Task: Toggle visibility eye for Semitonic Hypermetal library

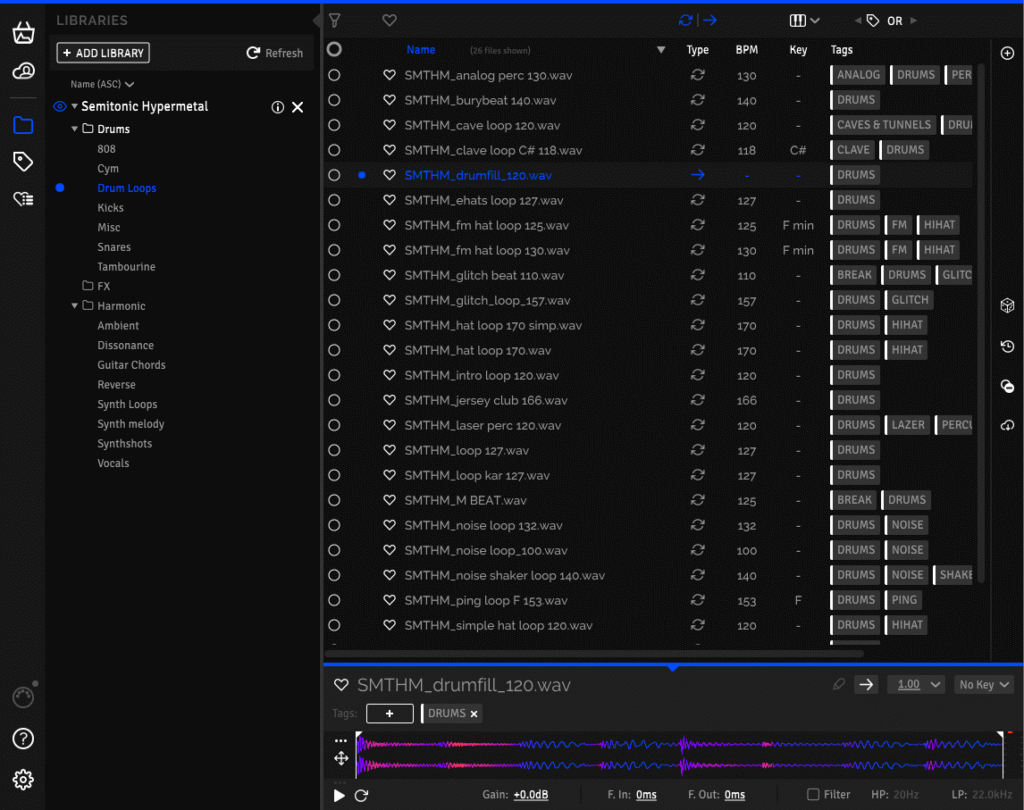Action: click(x=59, y=107)
